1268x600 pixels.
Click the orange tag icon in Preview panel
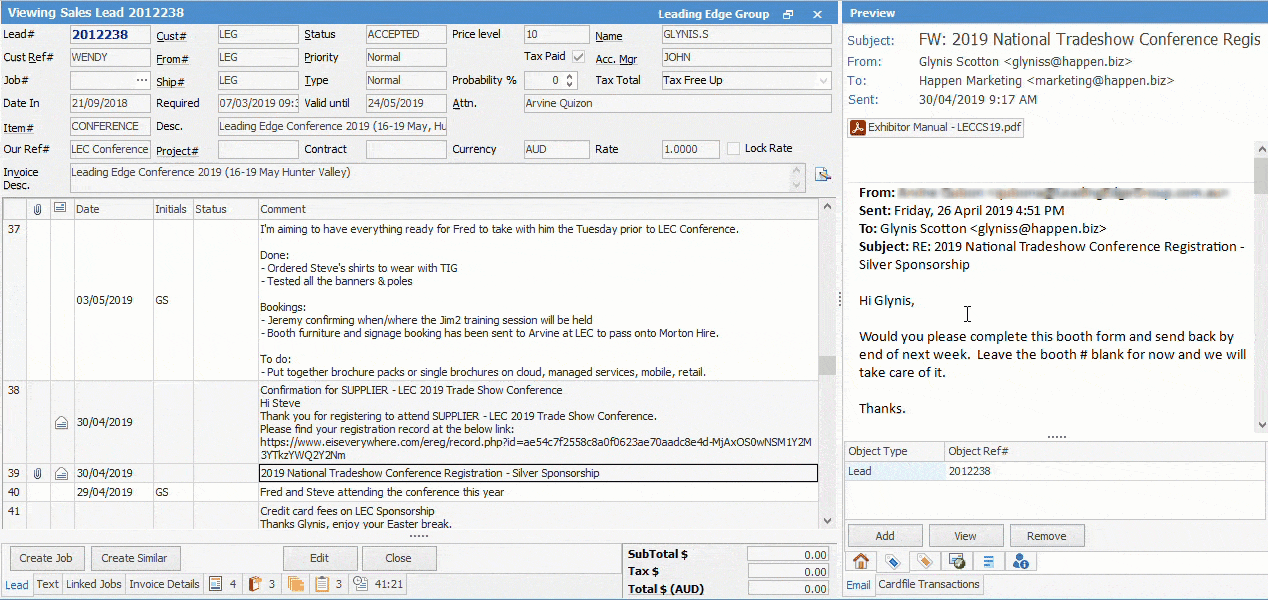point(924,561)
